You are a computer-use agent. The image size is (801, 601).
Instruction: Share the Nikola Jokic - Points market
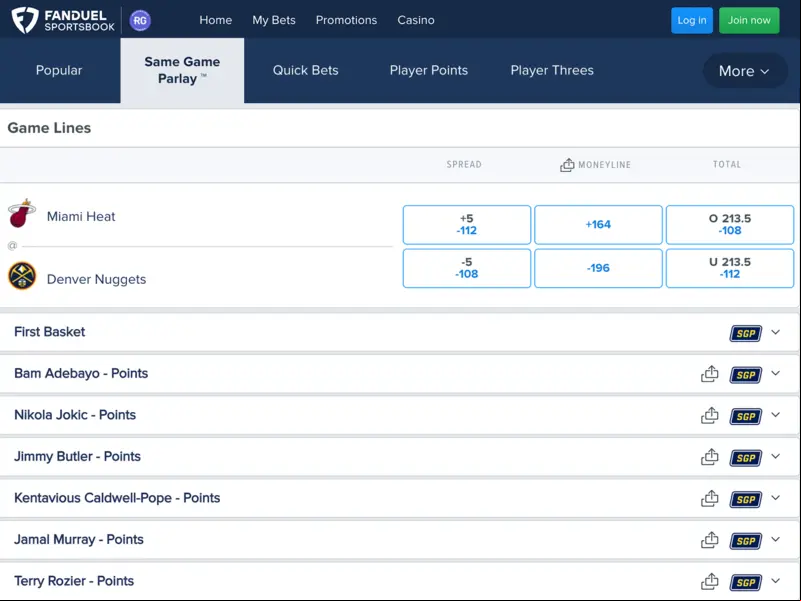tap(710, 415)
